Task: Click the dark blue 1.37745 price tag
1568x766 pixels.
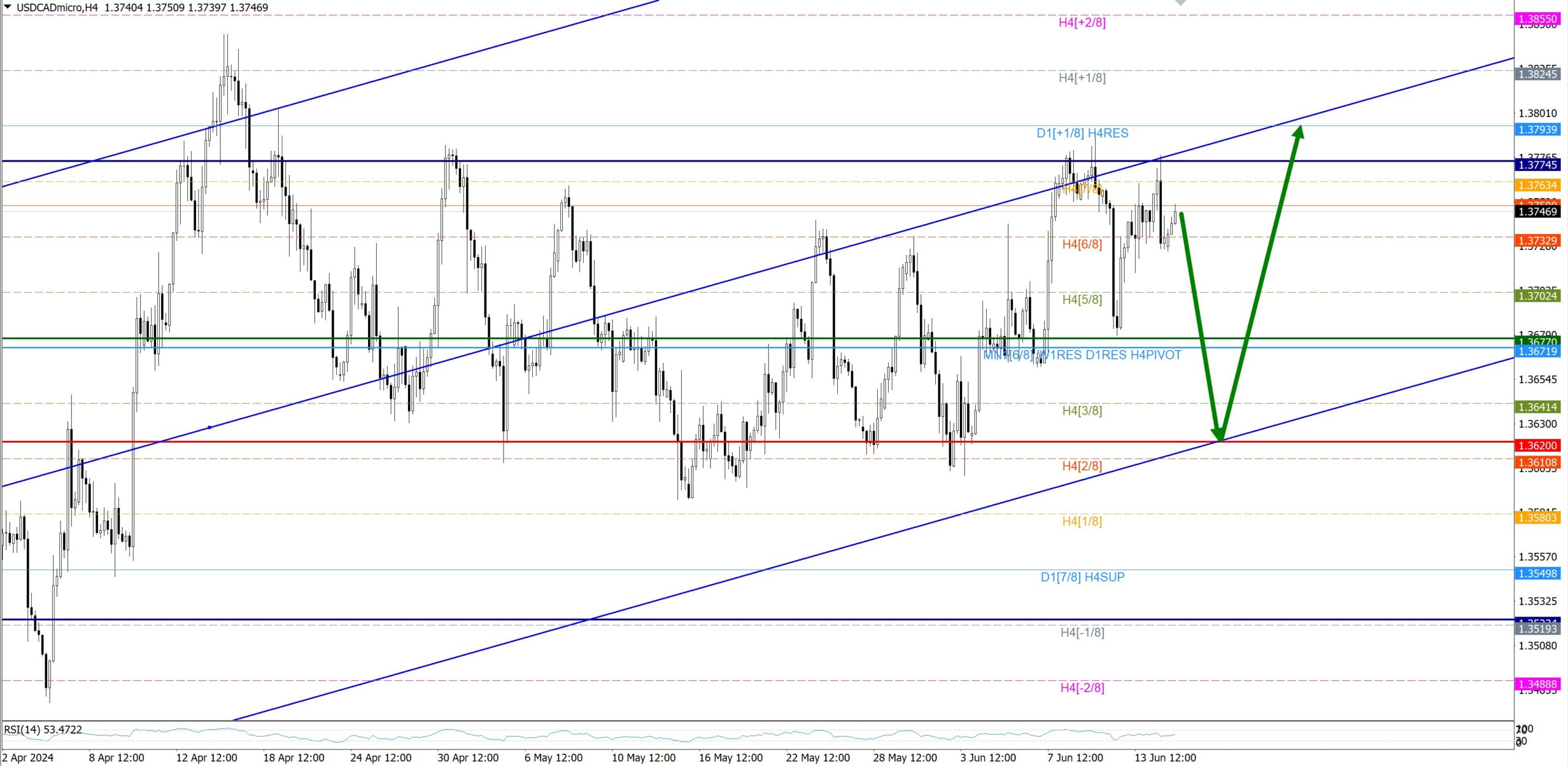Action: tap(1537, 165)
